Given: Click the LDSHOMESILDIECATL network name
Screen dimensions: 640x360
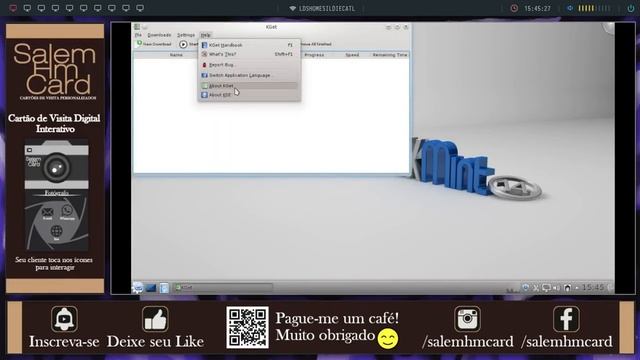Looking at the screenshot, I should pos(327,9).
